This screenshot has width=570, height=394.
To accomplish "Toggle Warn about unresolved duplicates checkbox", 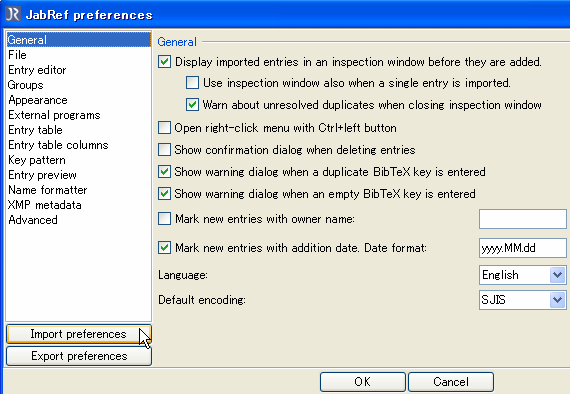I will [x=192, y=105].
